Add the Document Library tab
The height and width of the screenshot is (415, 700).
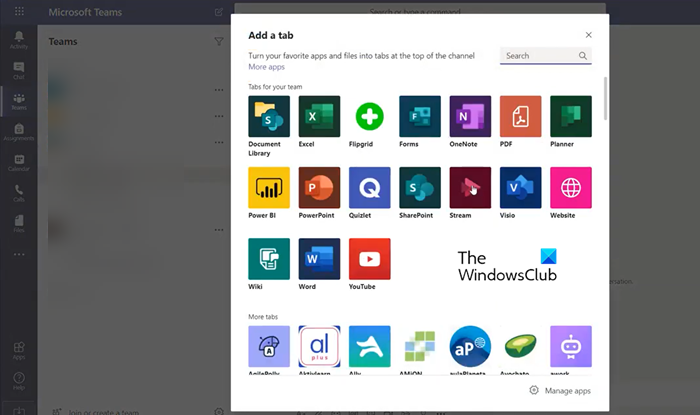point(269,116)
